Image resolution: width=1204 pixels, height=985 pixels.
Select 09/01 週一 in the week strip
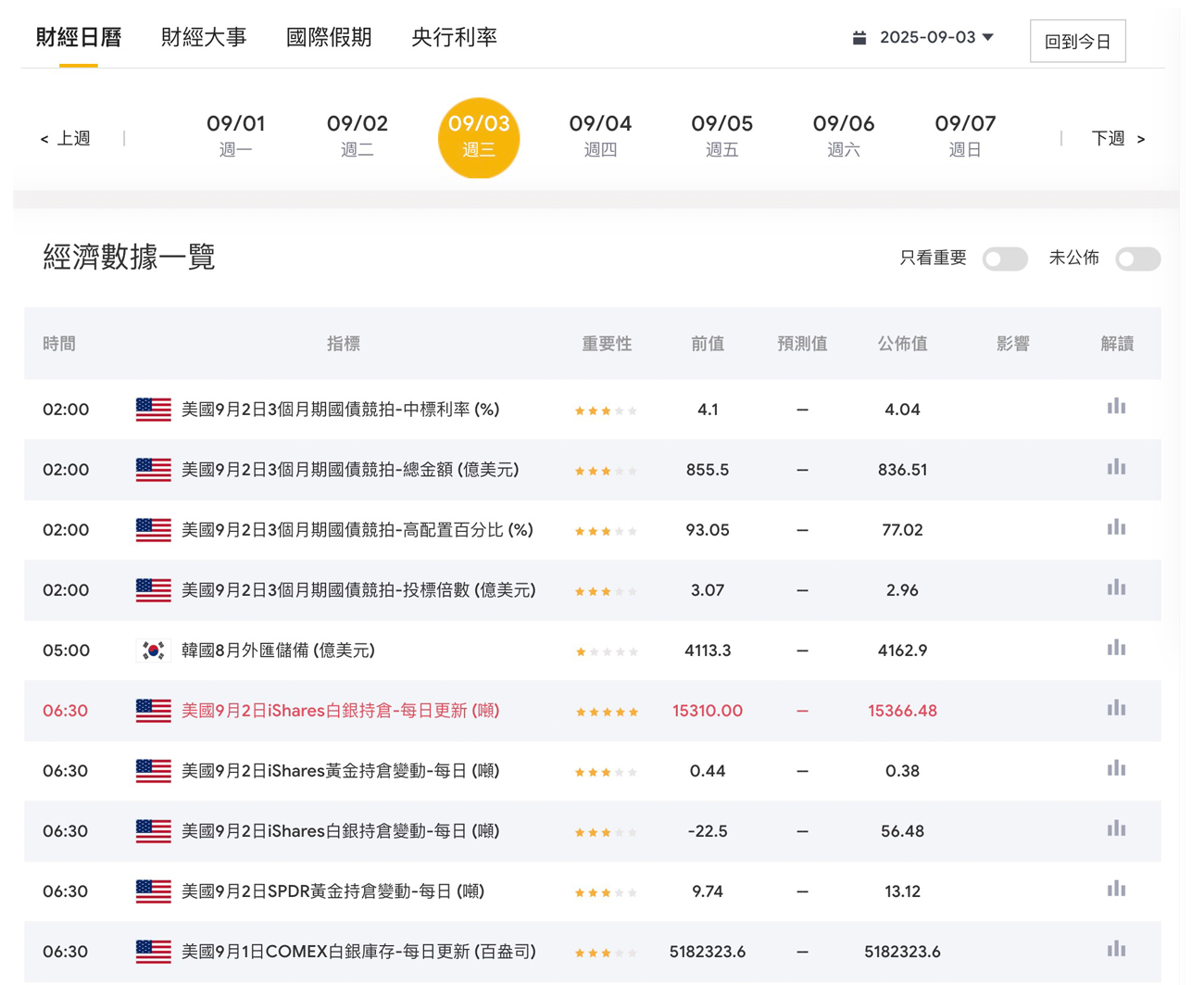pos(235,135)
